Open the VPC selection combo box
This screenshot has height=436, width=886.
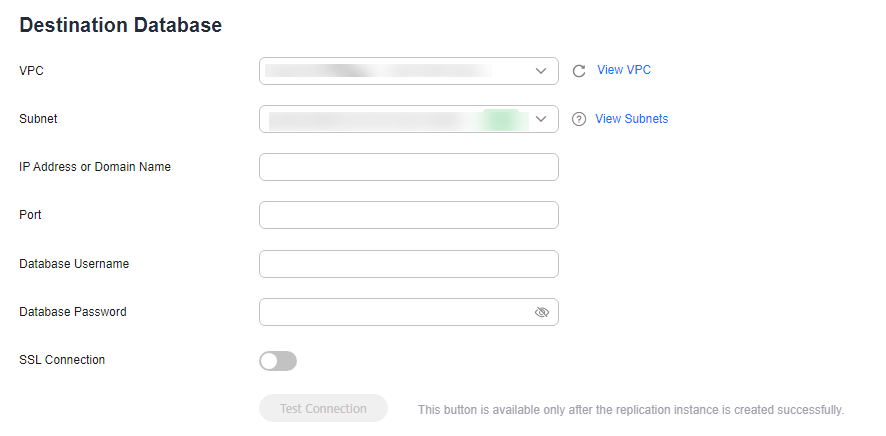click(x=409, y=71)
